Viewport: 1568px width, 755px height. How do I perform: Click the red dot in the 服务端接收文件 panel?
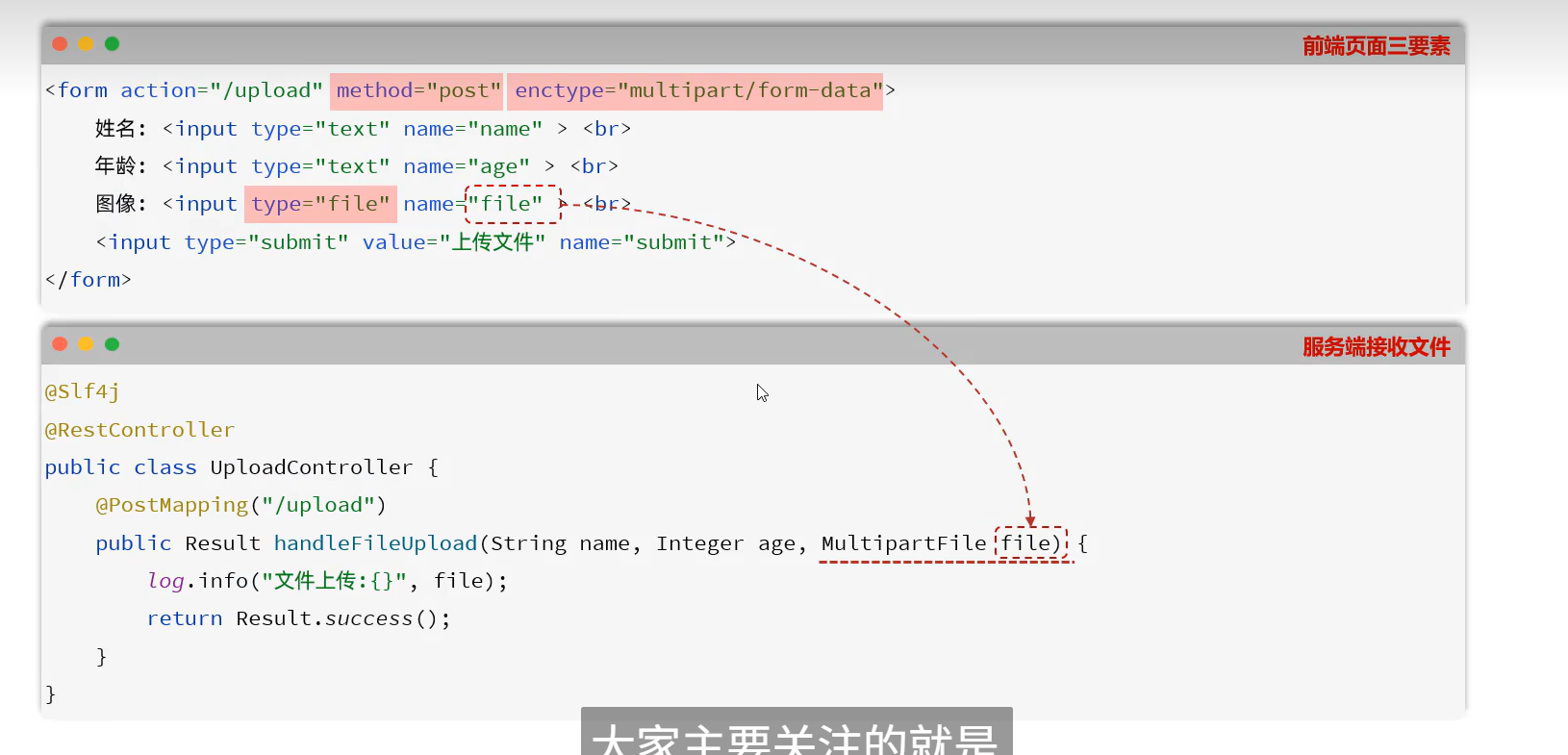point(60,344)
